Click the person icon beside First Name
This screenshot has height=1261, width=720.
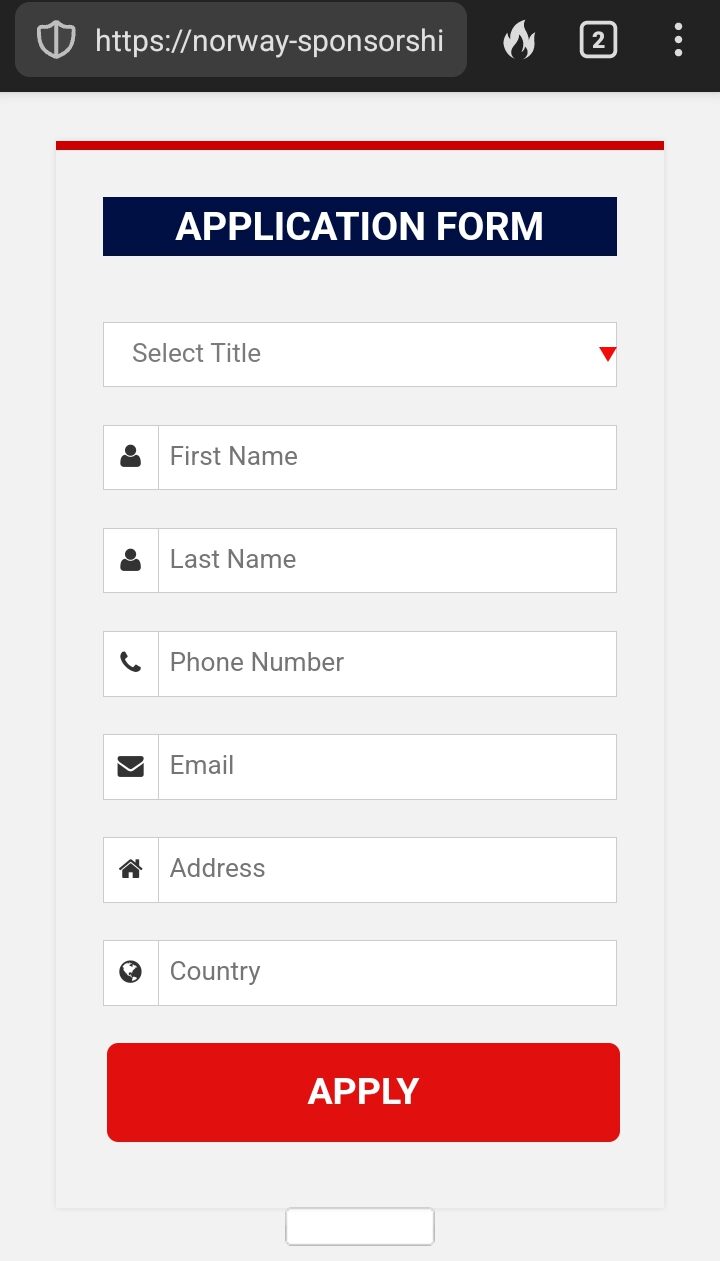(x=131, y=457)
